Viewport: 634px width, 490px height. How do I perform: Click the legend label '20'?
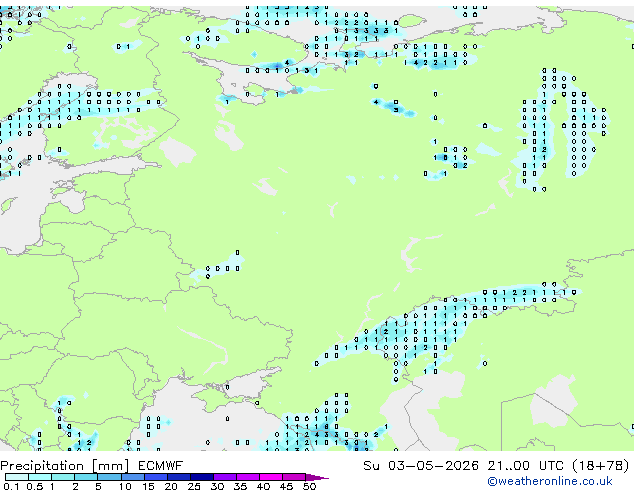click(171, 486)
